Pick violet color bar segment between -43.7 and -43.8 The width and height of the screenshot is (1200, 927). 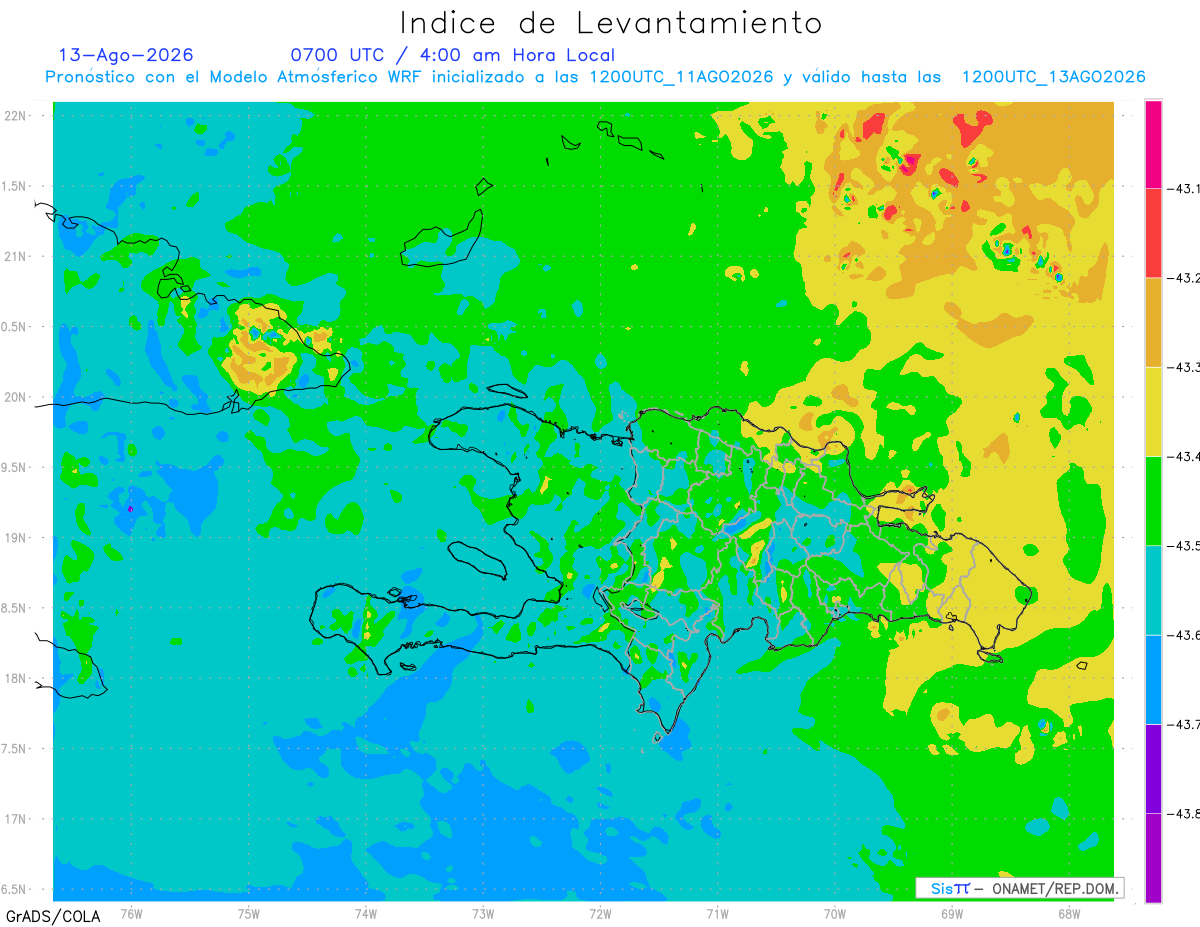tap(1153, 768)
